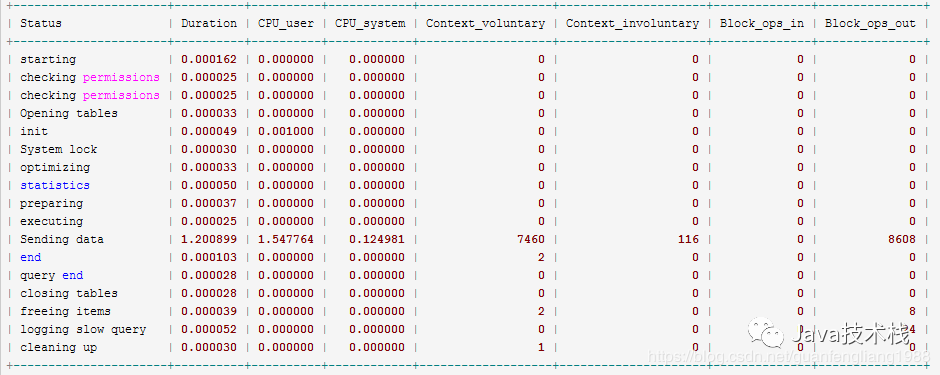
Task: Select the 'freeing items' status cell
Action: (x=65, y=311)
